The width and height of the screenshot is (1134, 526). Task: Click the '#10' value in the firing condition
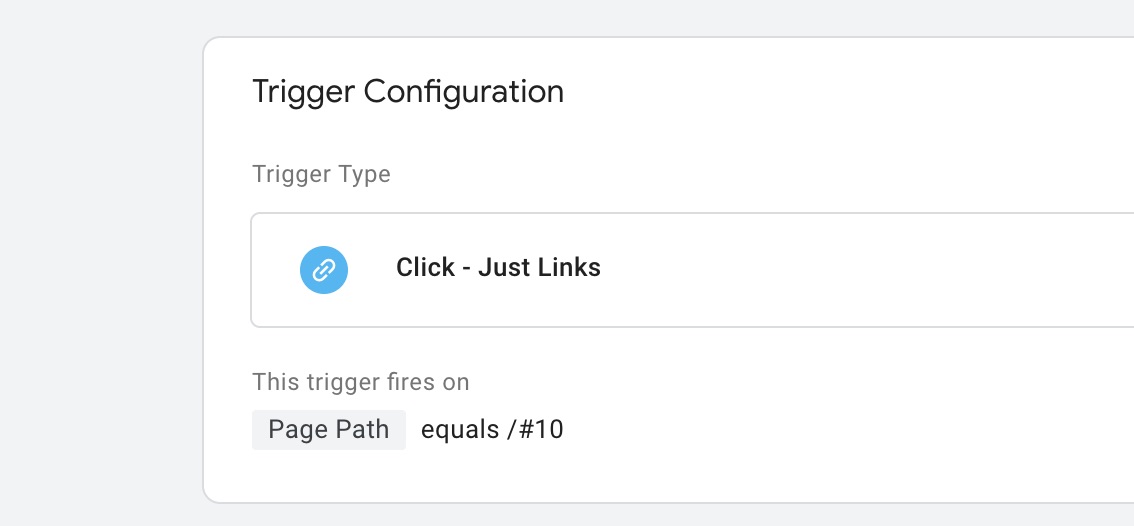[542, 430]
